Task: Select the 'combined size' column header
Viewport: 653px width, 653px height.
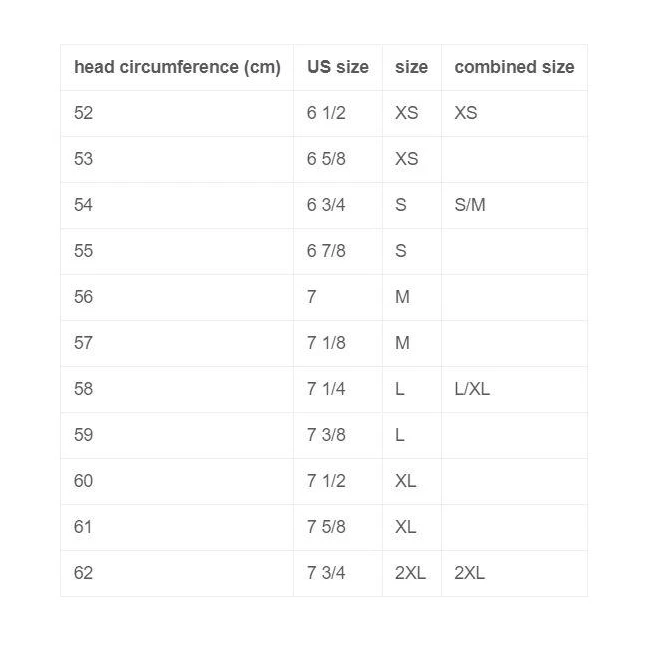Action: 514,68
